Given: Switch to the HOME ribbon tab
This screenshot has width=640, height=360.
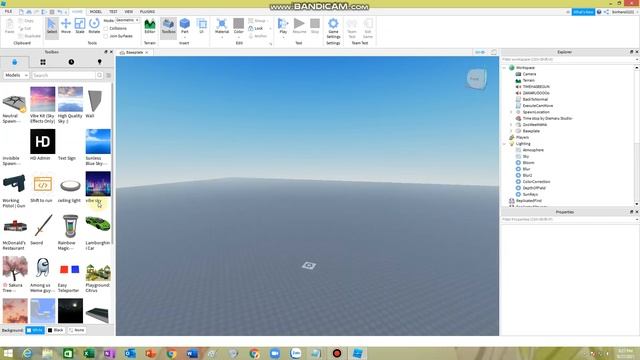Looking at the screenshot, I should click(77, 12).
